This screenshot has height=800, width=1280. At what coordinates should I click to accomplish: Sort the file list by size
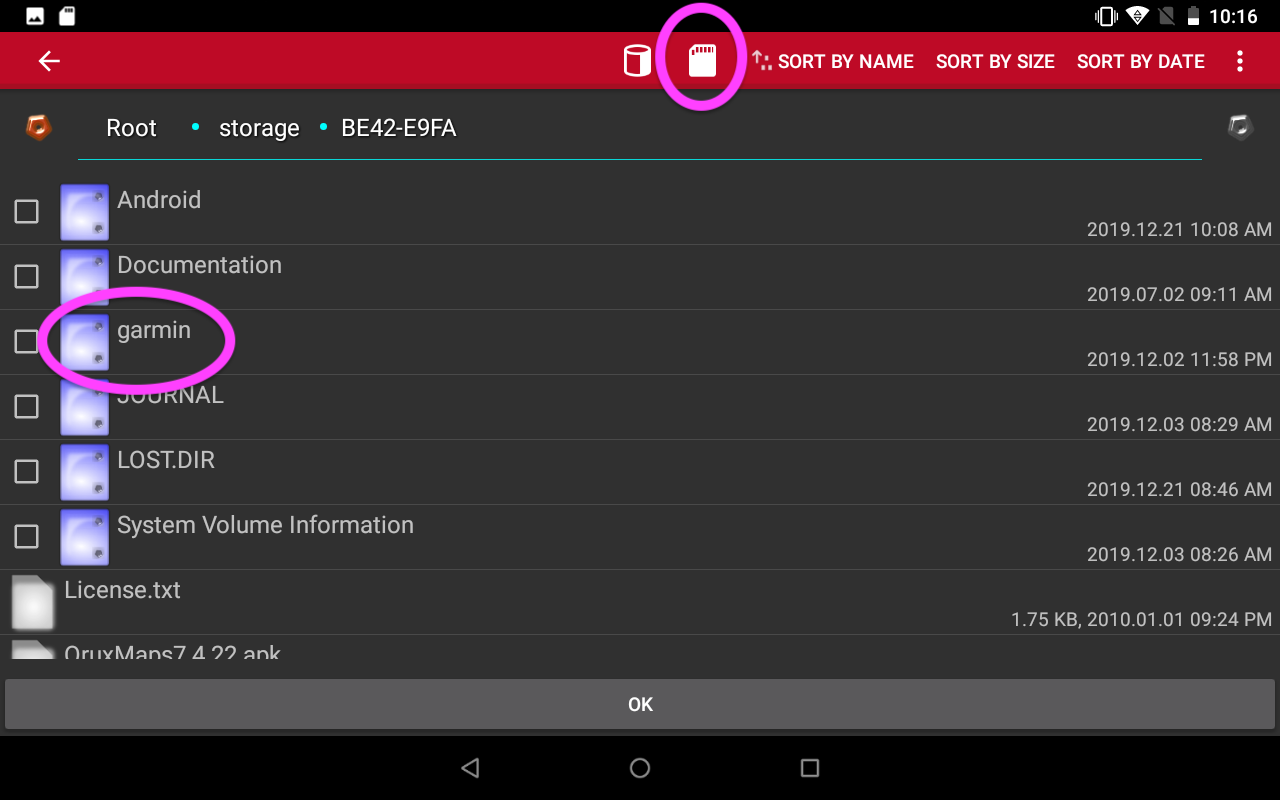995,61
